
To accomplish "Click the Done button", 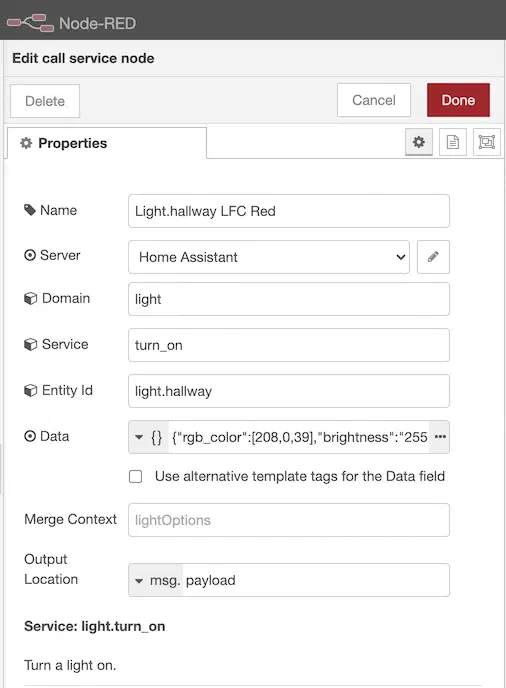I will (x=458, y=100).
